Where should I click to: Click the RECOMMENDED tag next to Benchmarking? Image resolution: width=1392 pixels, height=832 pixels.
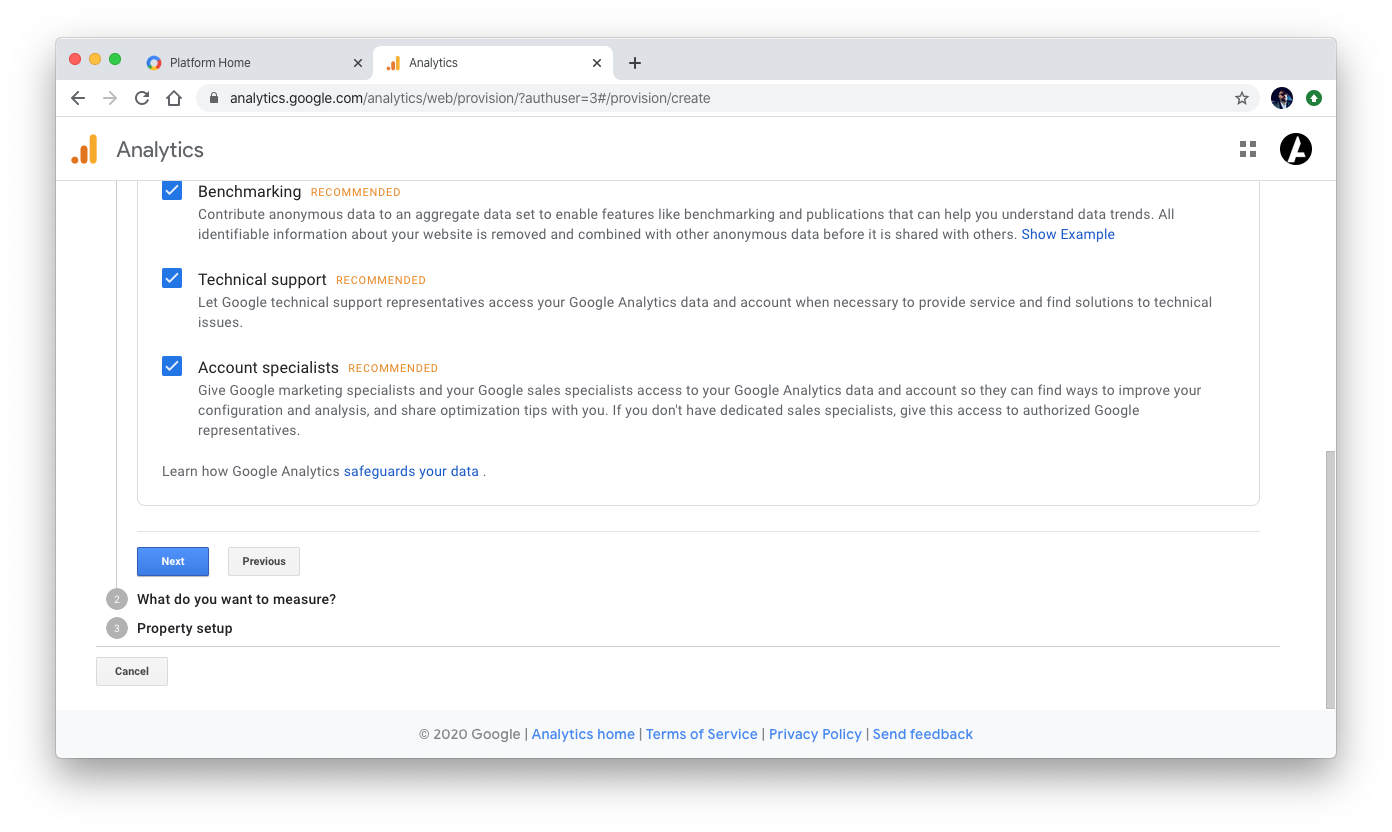click(356, 192)
